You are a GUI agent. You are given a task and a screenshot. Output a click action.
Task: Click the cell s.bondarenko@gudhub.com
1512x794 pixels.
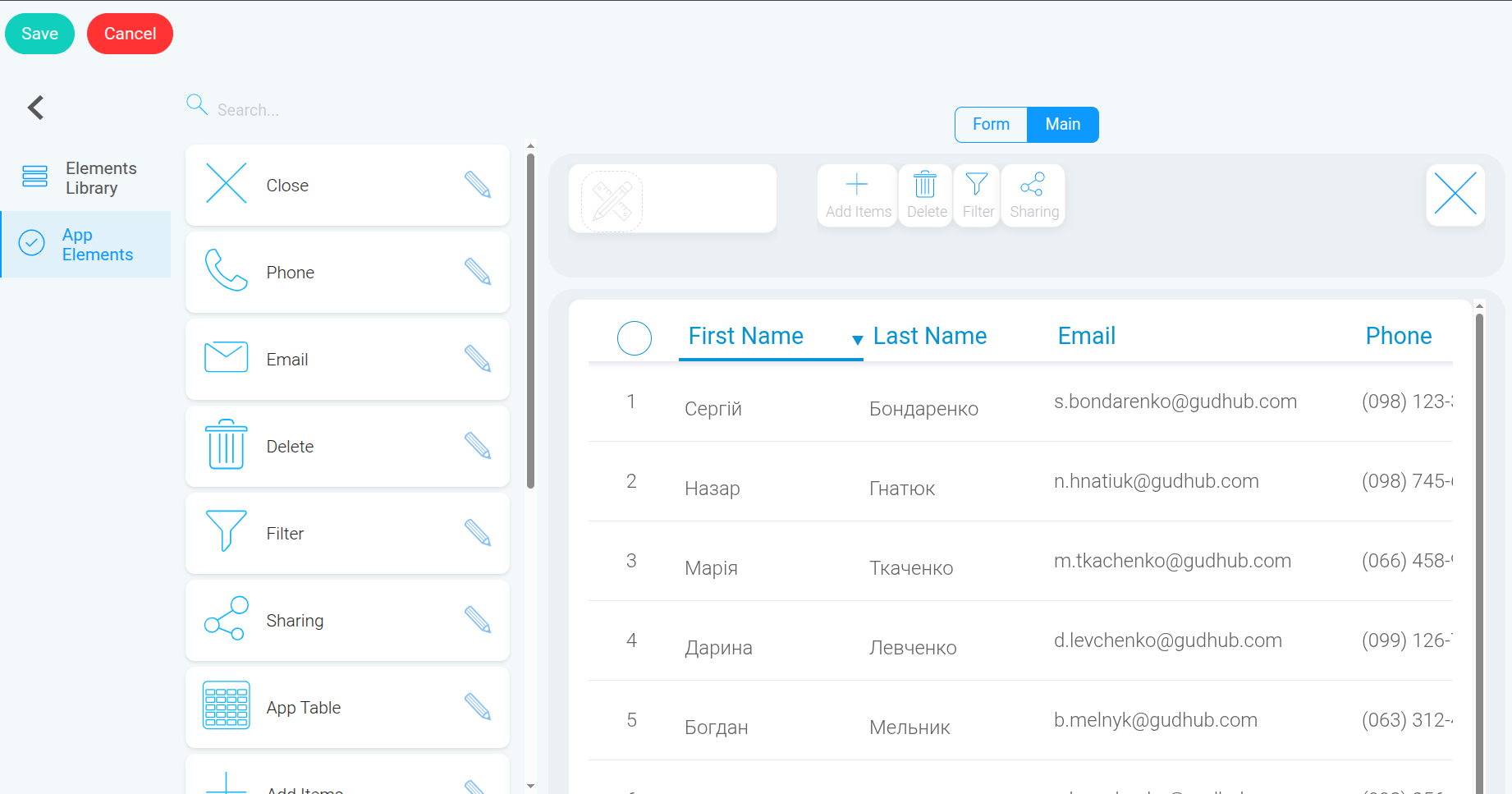tap(1175, 402)
